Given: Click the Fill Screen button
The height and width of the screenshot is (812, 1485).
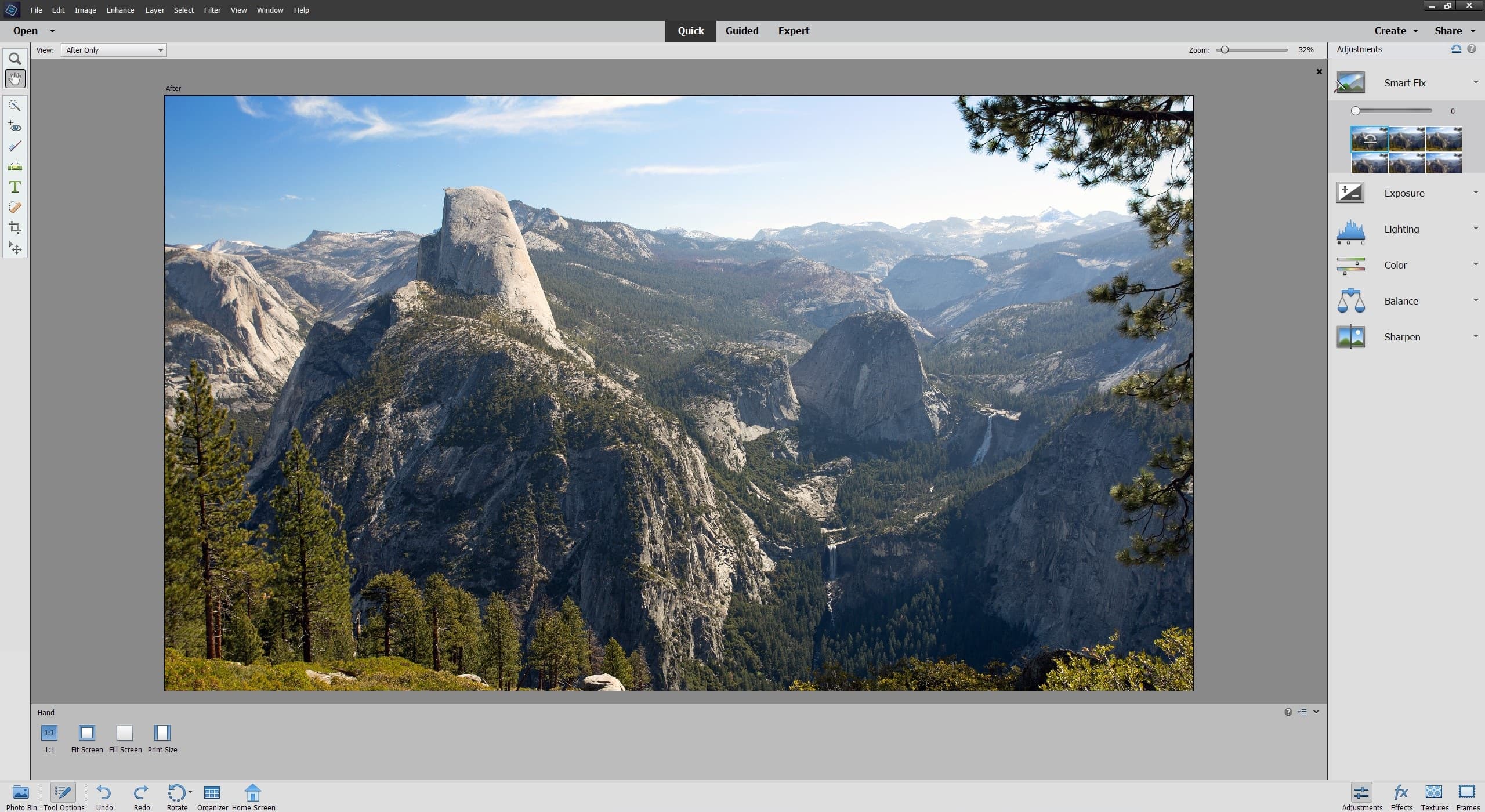Looking at the screenshot, I should pos(124,732).
